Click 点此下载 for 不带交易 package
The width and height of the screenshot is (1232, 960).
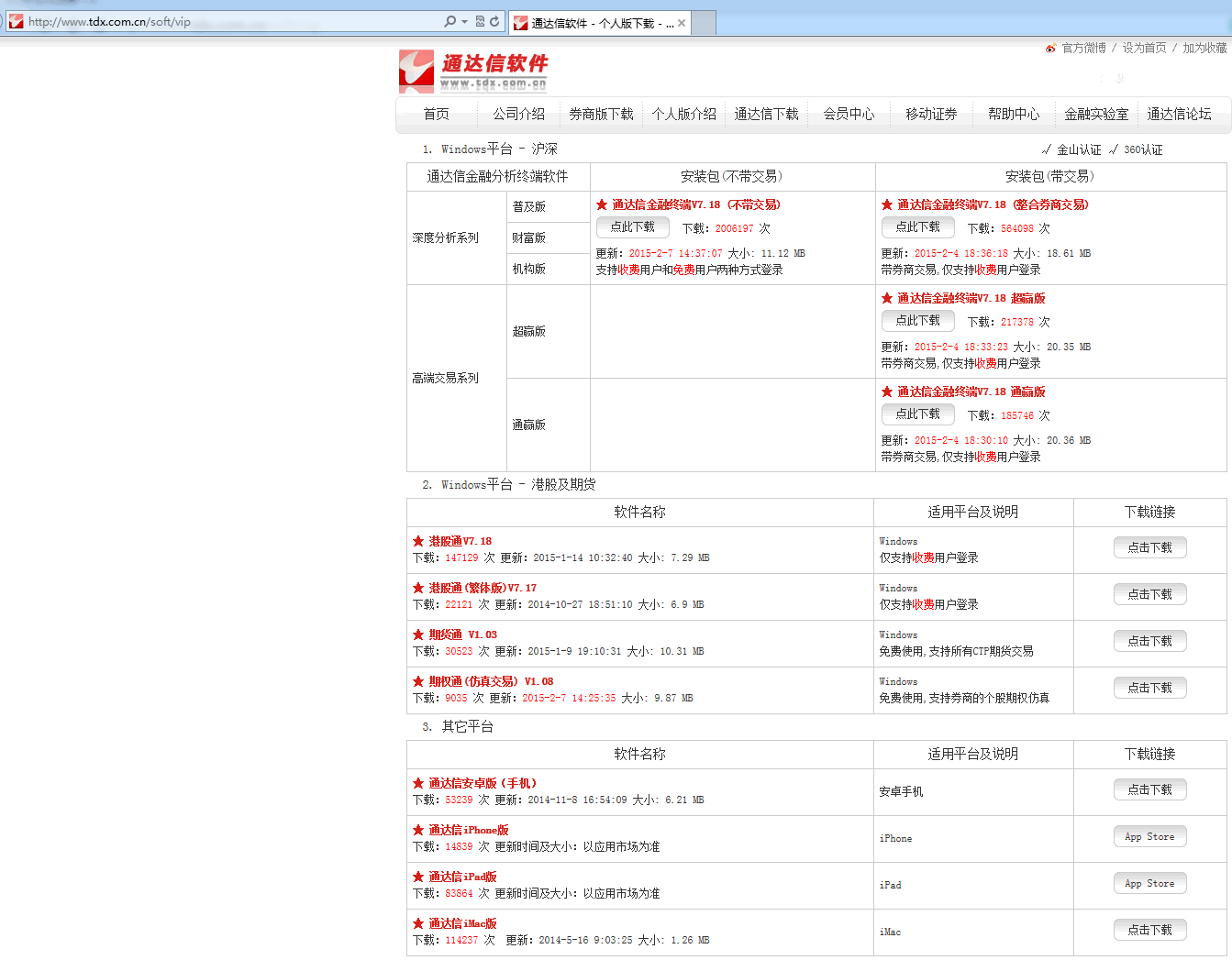point(633,226)
